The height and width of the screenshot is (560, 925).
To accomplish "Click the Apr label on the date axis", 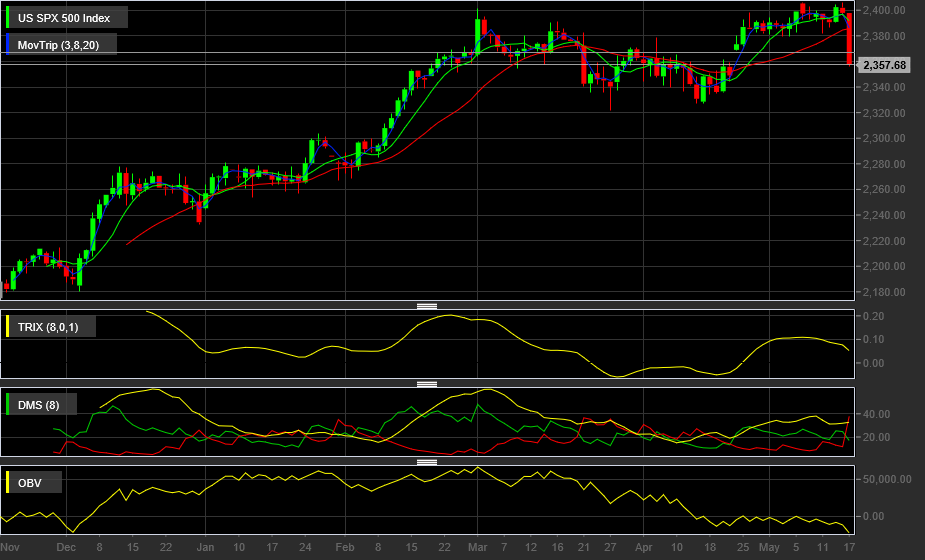I will tap(644, 547).
